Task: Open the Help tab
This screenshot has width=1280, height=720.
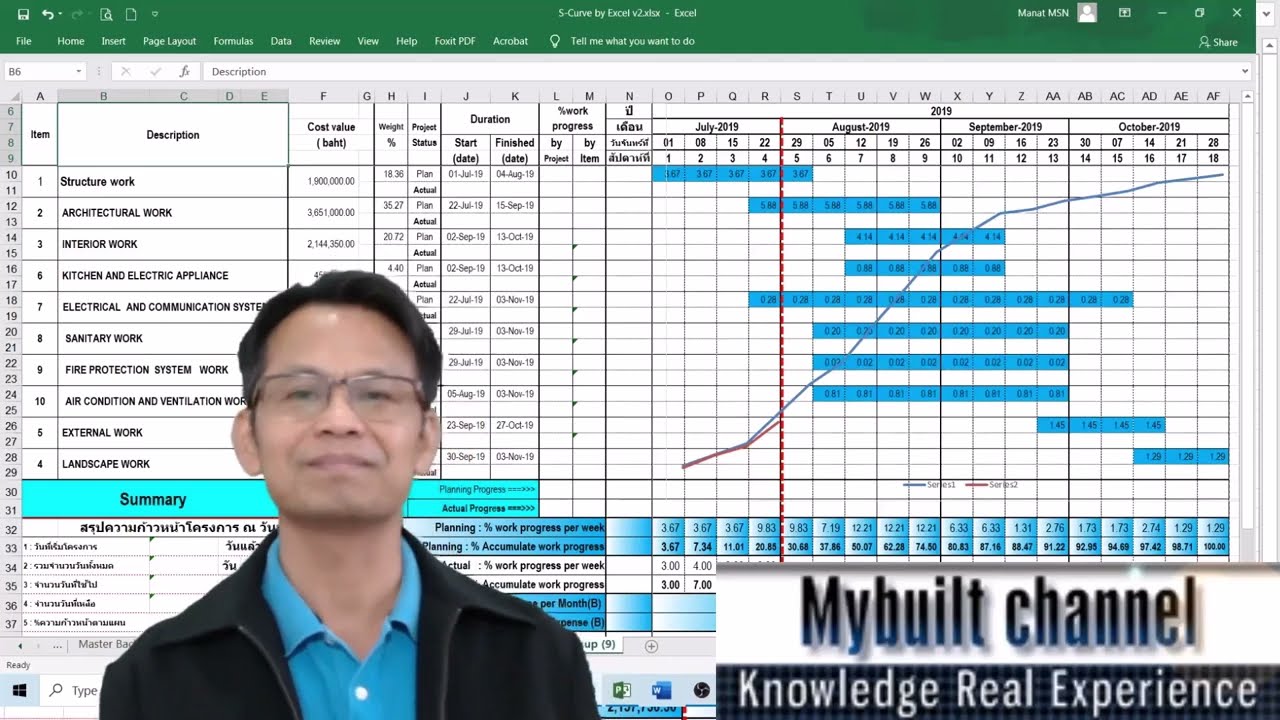Action: coord(406,41)
